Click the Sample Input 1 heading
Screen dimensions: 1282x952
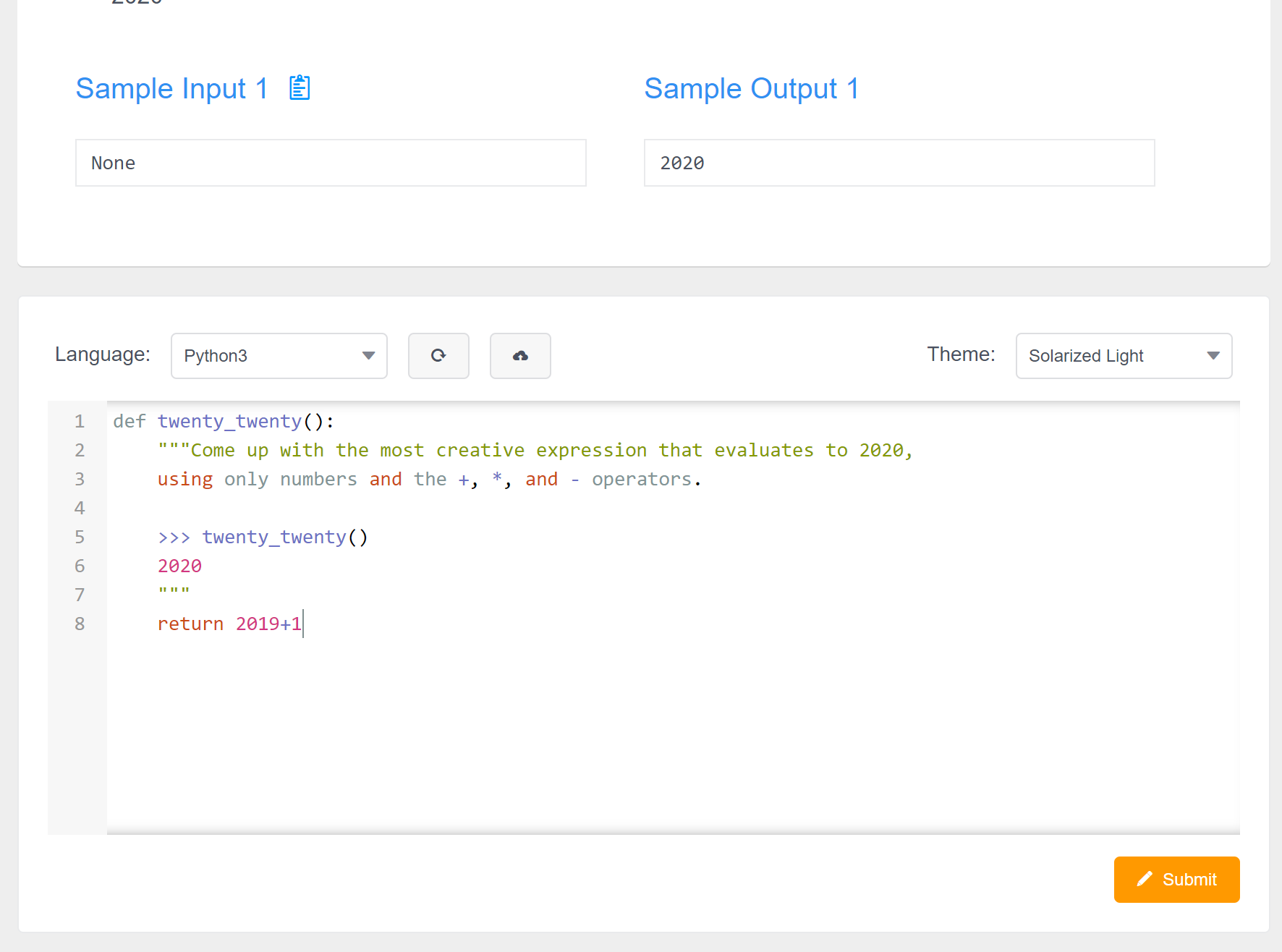click(171, 89)
